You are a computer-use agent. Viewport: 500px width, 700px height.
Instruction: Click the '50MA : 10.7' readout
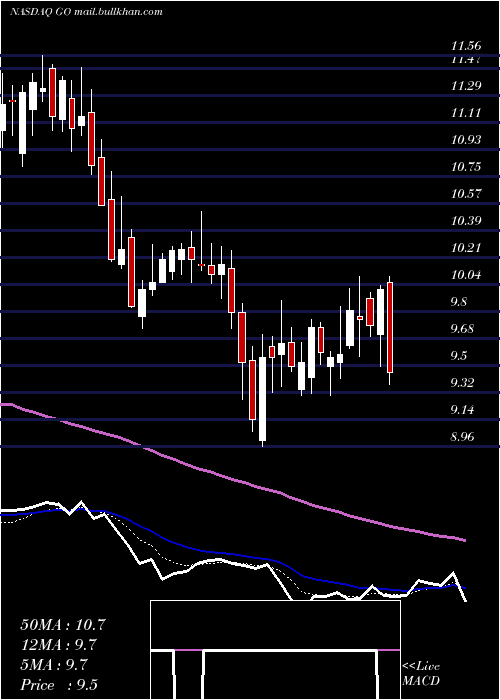coord(63,625)
